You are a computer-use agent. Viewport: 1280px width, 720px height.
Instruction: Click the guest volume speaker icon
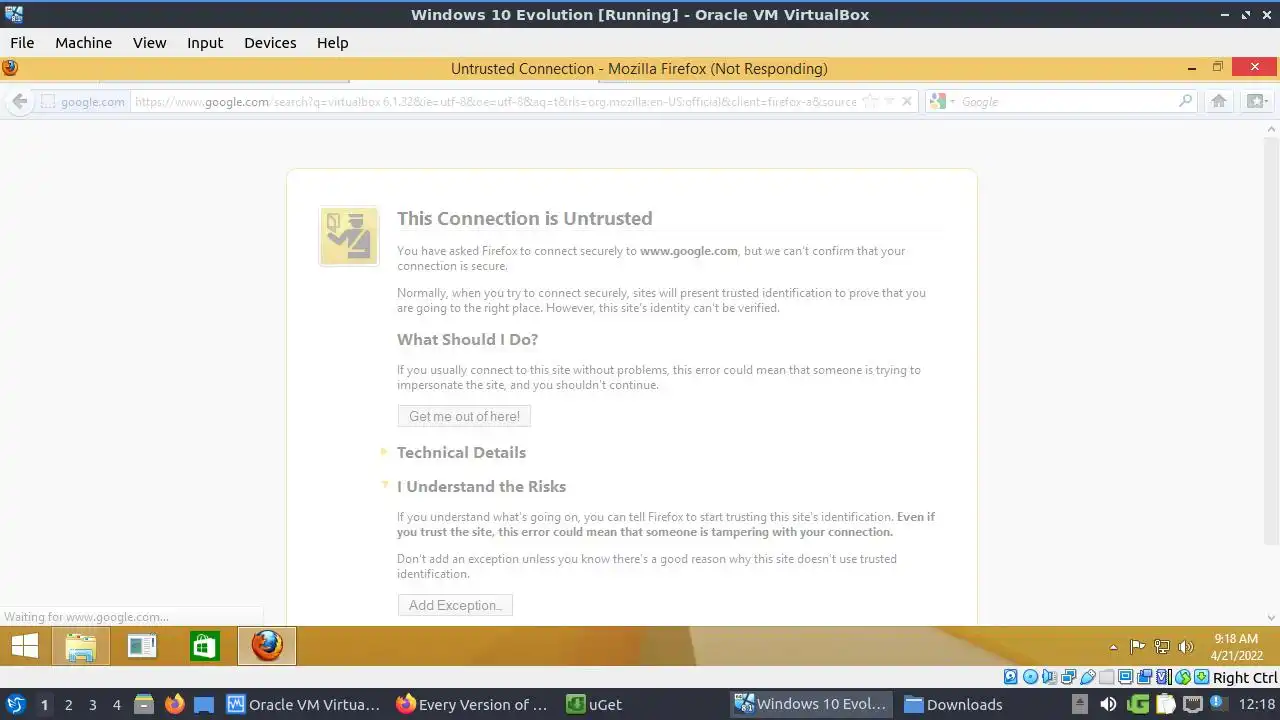coord(1186,647)
